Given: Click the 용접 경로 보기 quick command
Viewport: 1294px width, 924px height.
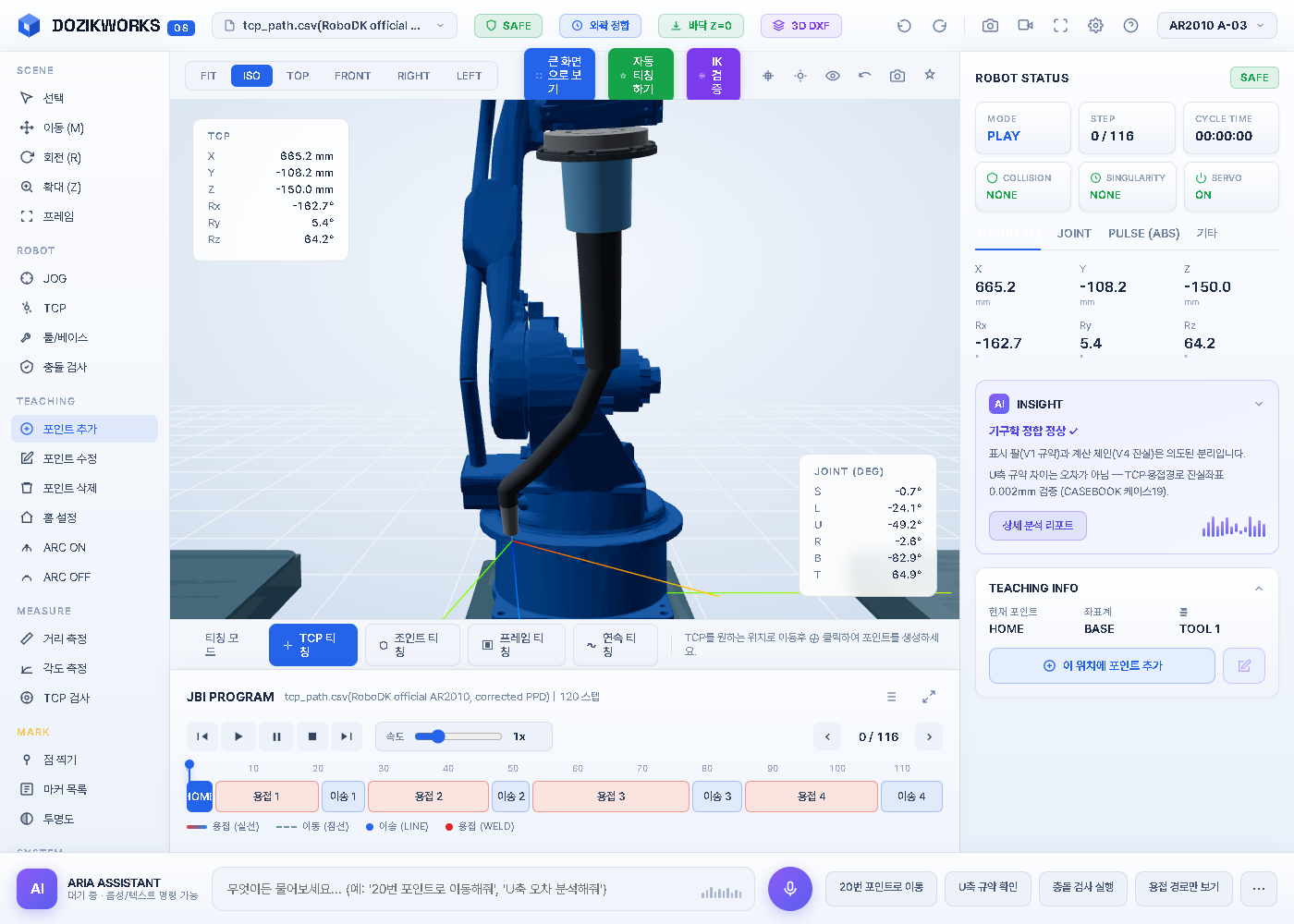Looking at the screenshot, I should click(x=1184, y=888).
